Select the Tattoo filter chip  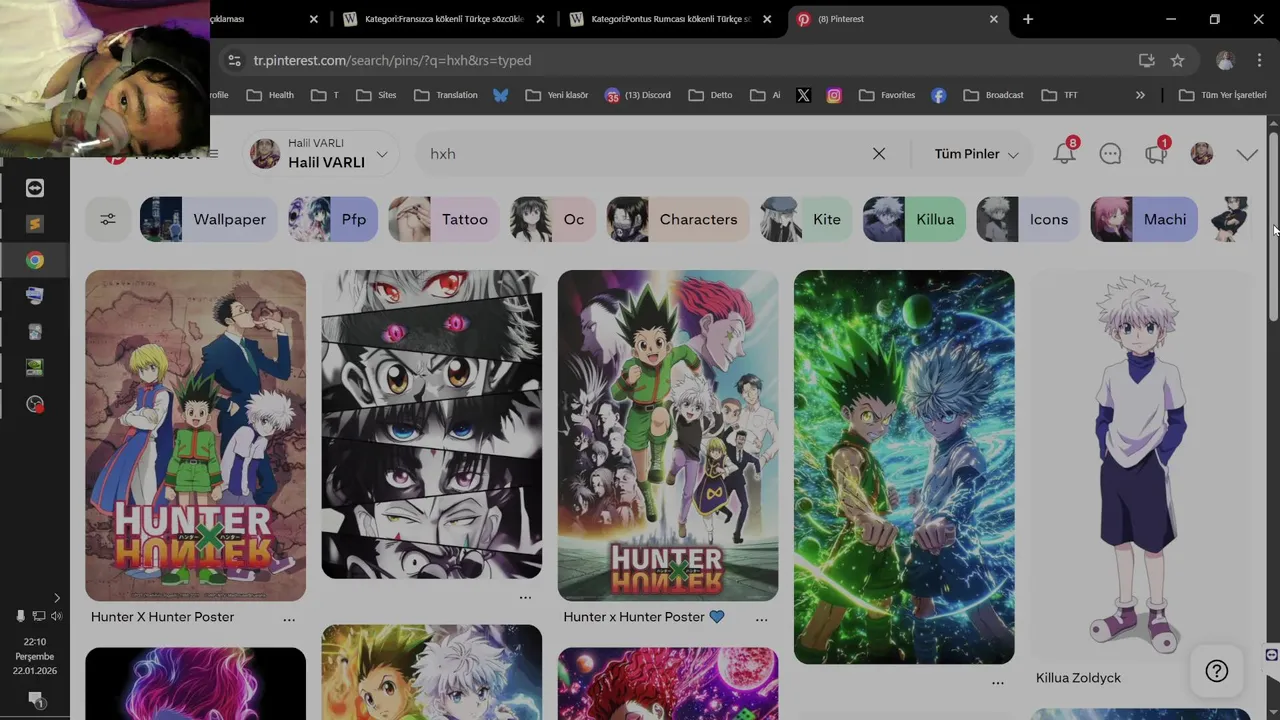click(x=444, y=219)
